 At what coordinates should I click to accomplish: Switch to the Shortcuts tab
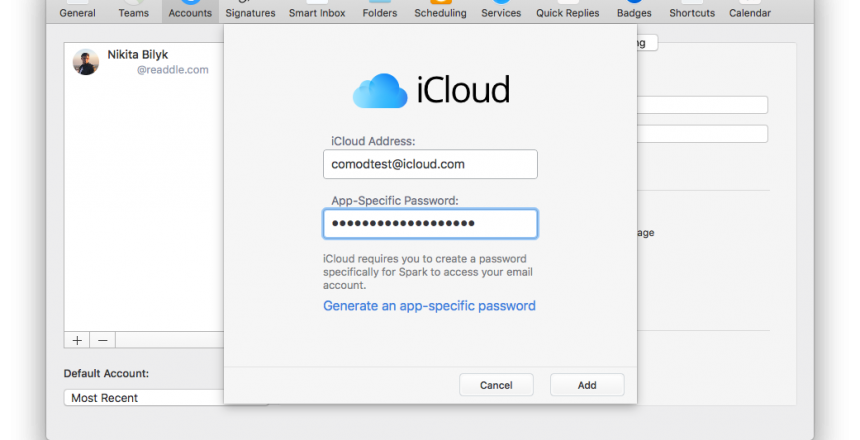(692, 11)
